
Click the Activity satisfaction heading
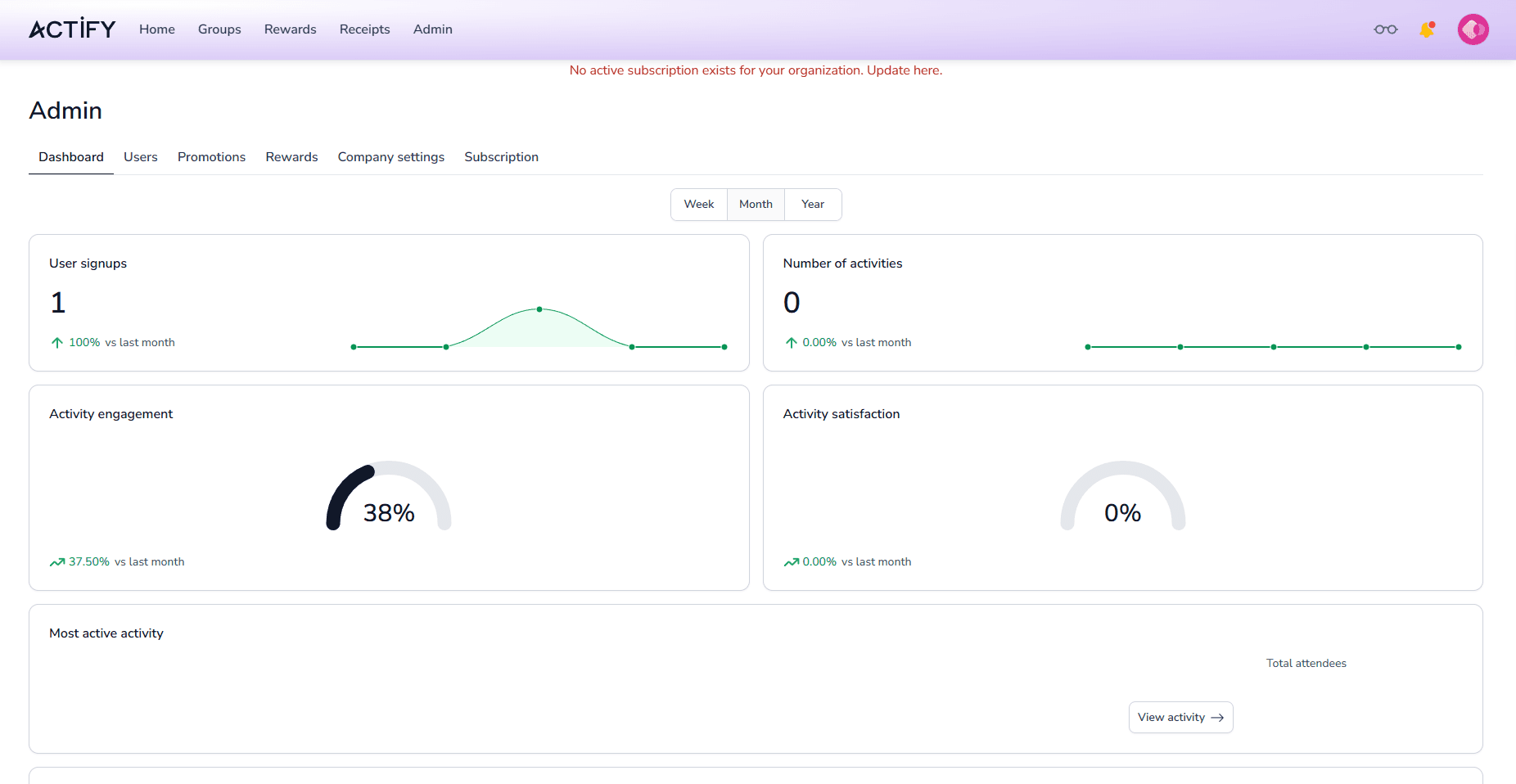(841, 414)
